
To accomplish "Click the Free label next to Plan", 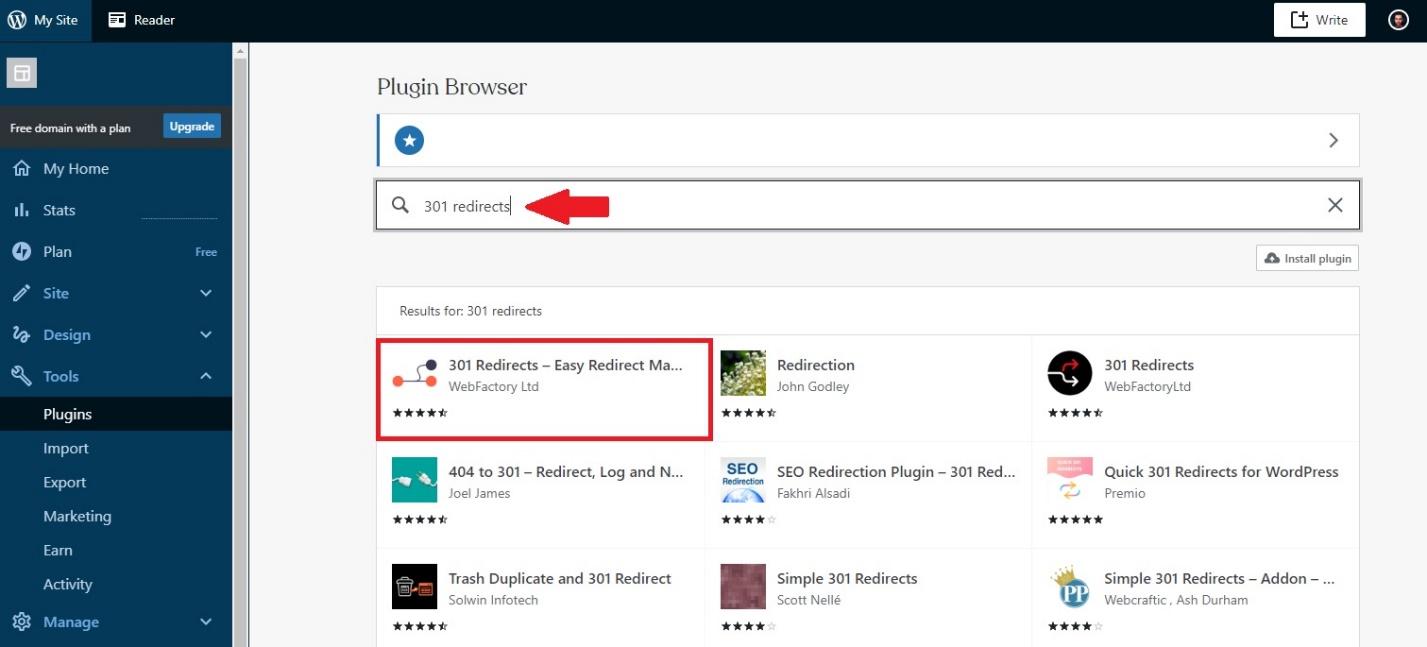I will coord(206,252).
